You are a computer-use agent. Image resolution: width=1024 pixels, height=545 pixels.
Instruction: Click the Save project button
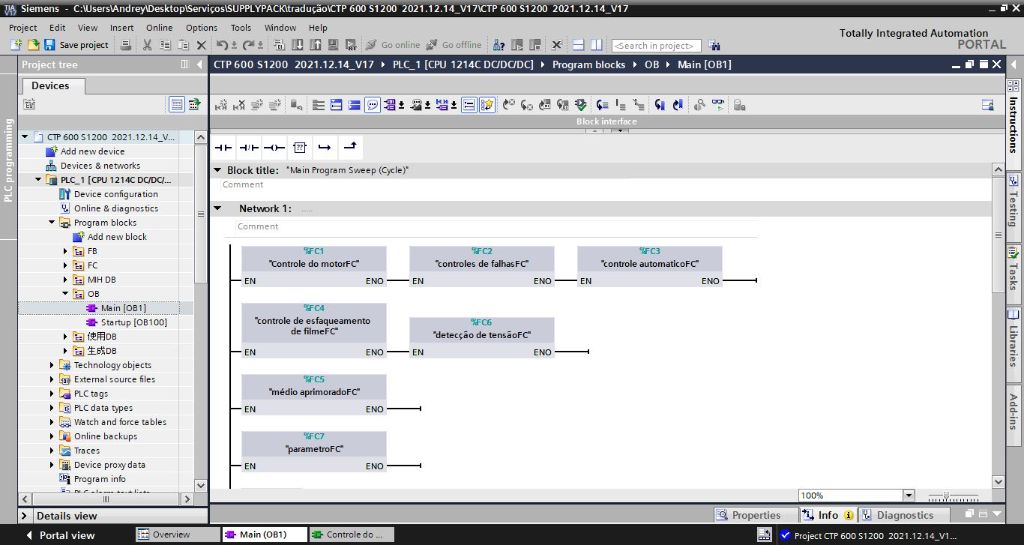click(76, 45)
